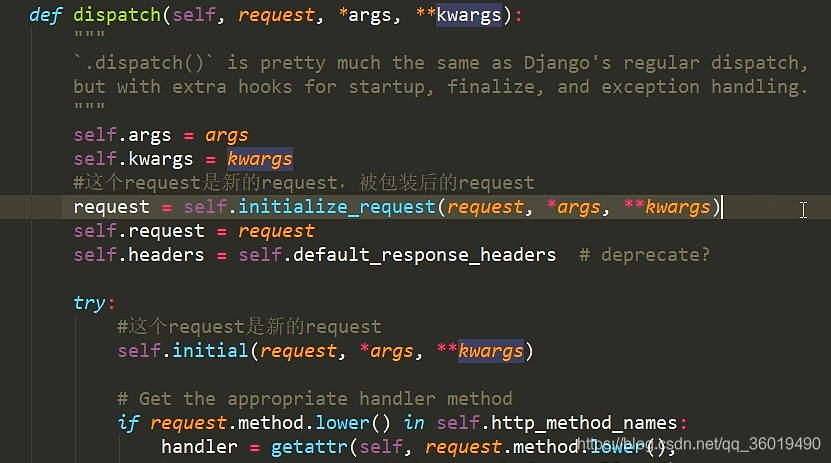Click '# Get the appropriate handler method' comment
The height and width of the screenshot is (463, 831).
[x=315, y=398]
